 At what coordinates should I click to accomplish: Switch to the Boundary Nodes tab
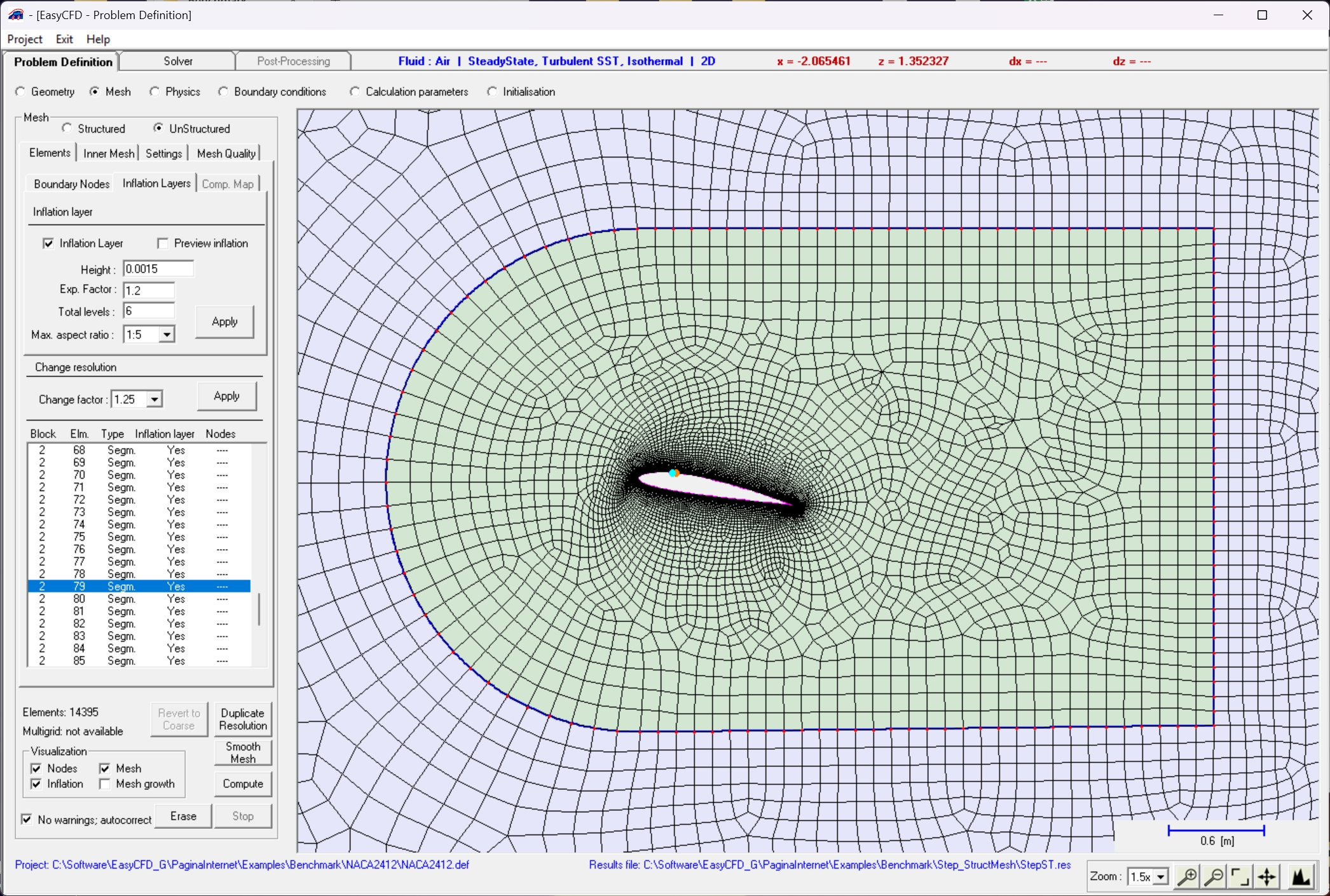click(x=71, y=184)
